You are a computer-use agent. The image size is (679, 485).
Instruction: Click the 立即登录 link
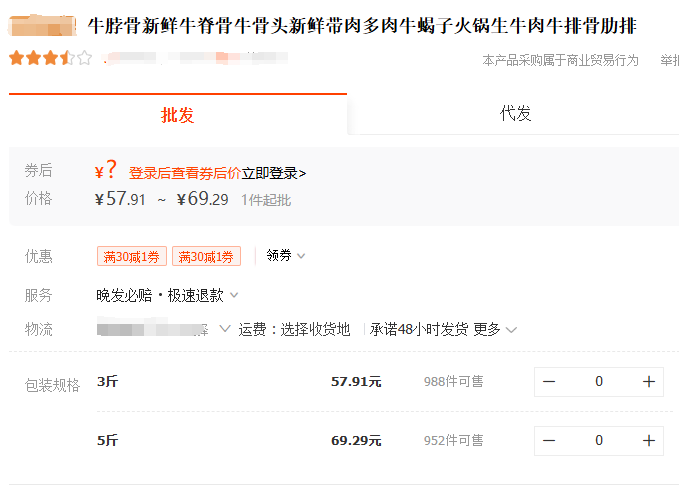273,173
